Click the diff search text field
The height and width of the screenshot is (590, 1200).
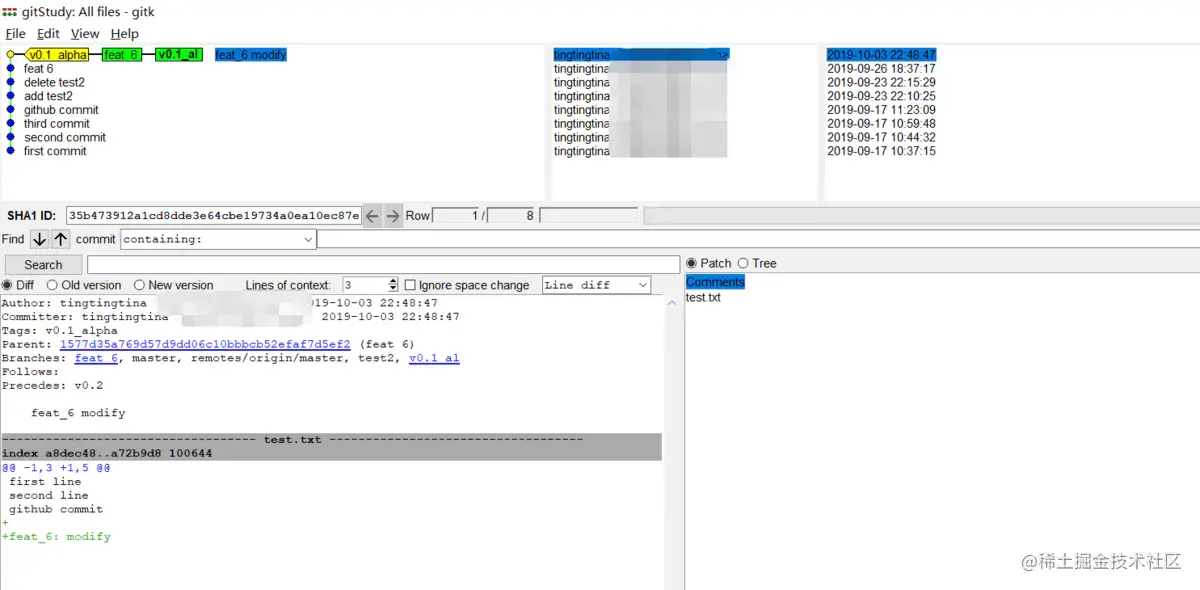[x=383, y=265]
